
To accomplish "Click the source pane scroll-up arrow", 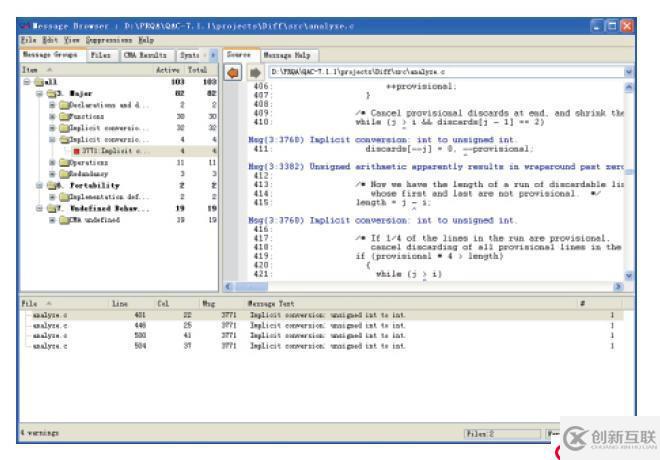I will coord(628,87).
